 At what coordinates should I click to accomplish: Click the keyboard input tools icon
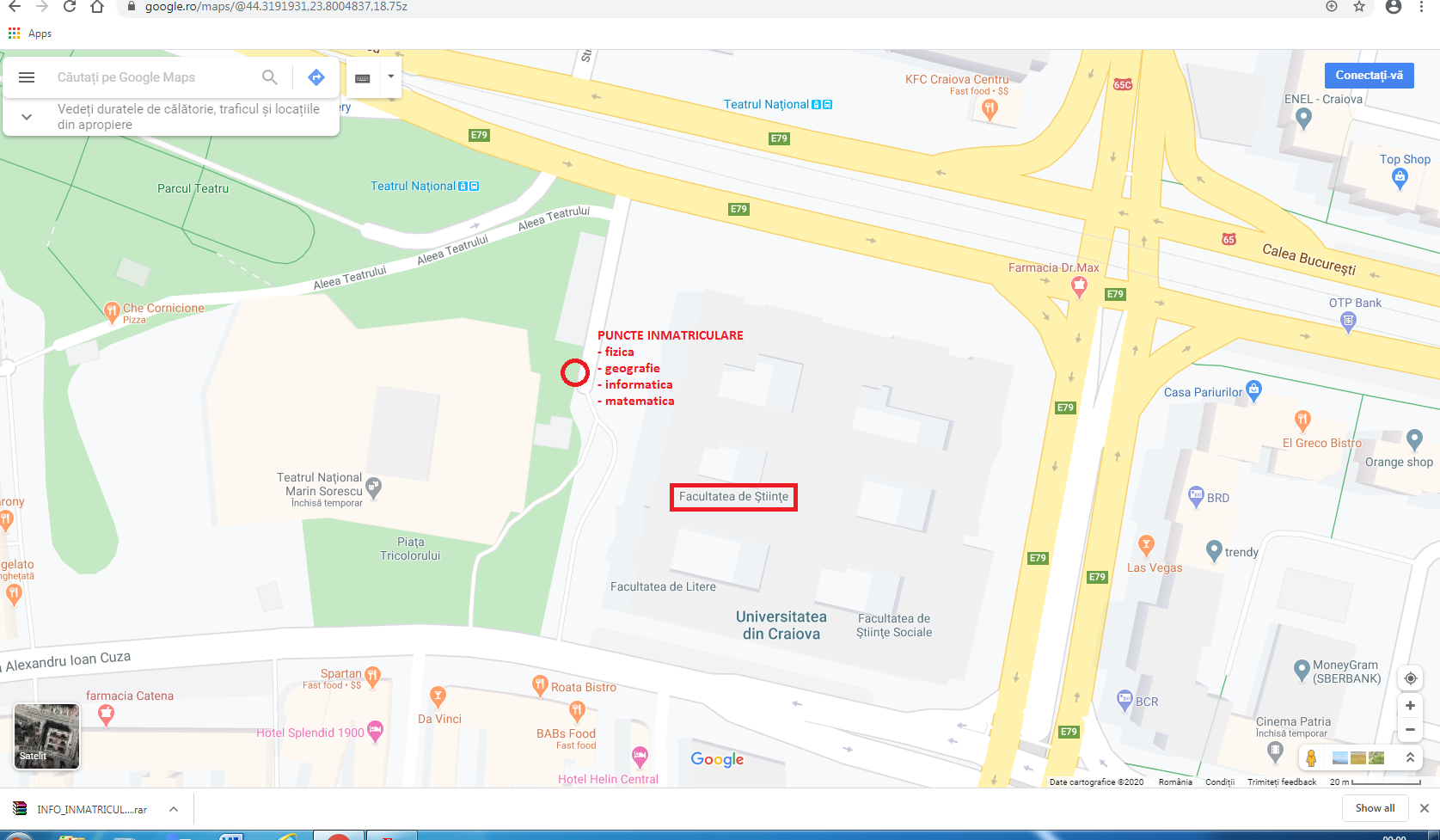[x=363, y=78]
